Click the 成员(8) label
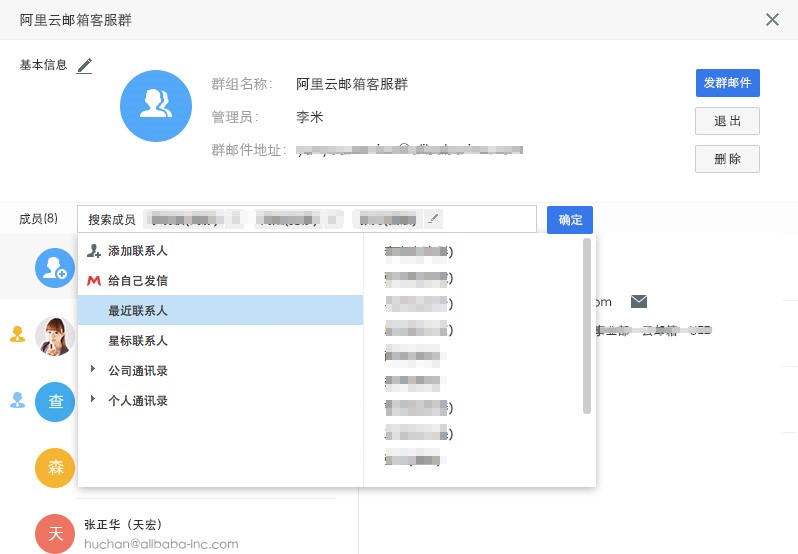Image resolution: width=798 pixels, height=554 pixels. click(x=38, y=219)
